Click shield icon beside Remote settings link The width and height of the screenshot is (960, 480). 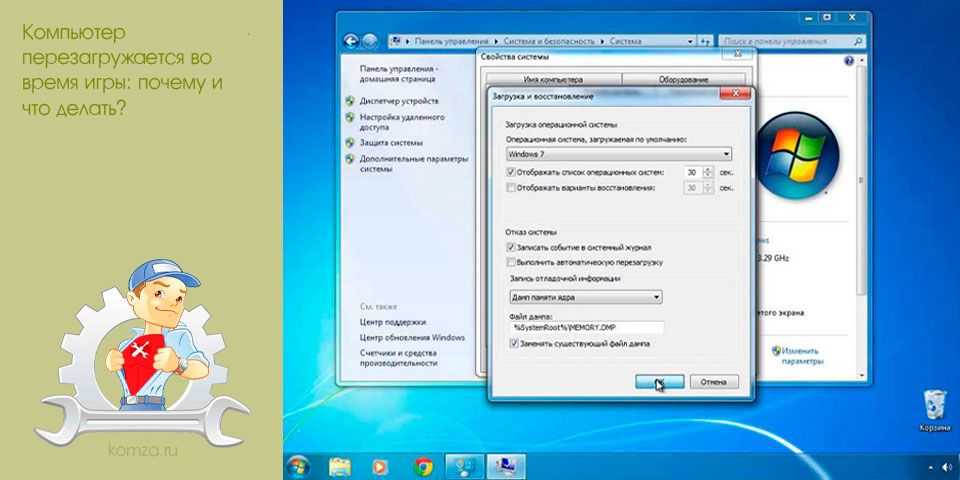tap(350, 117)
